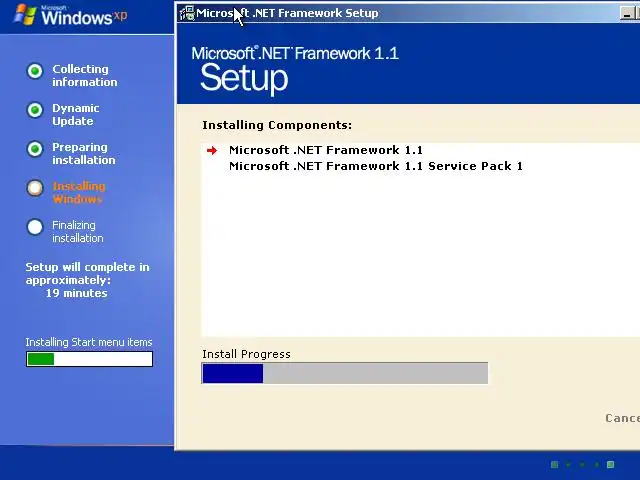
Task: Click the 'Installing Components:' heading
Action: [277, 125]
